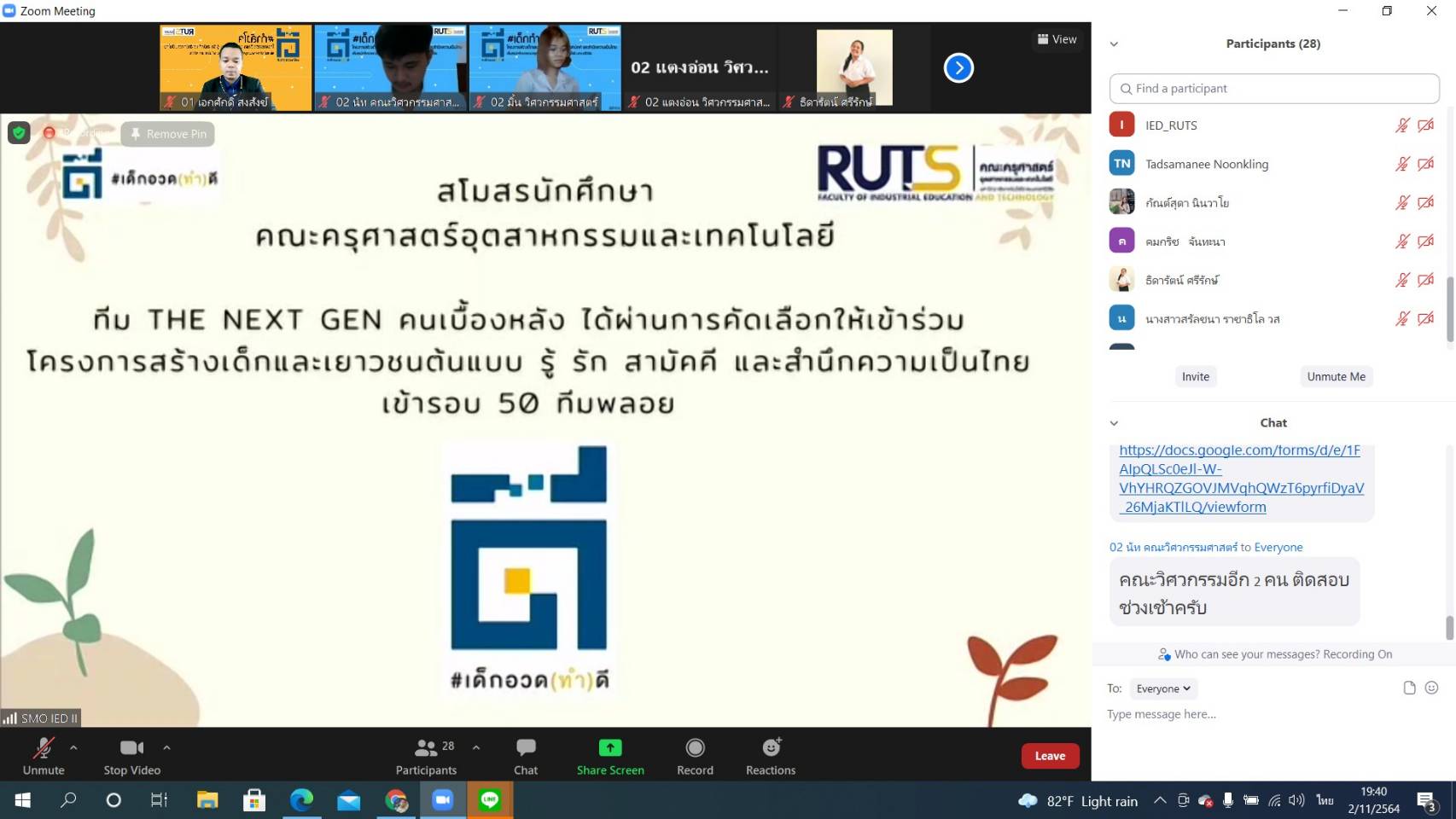The height and width of the screenshot is (819, 1456).
Task: Toggle Stop Video camera button
Action: 131,755
